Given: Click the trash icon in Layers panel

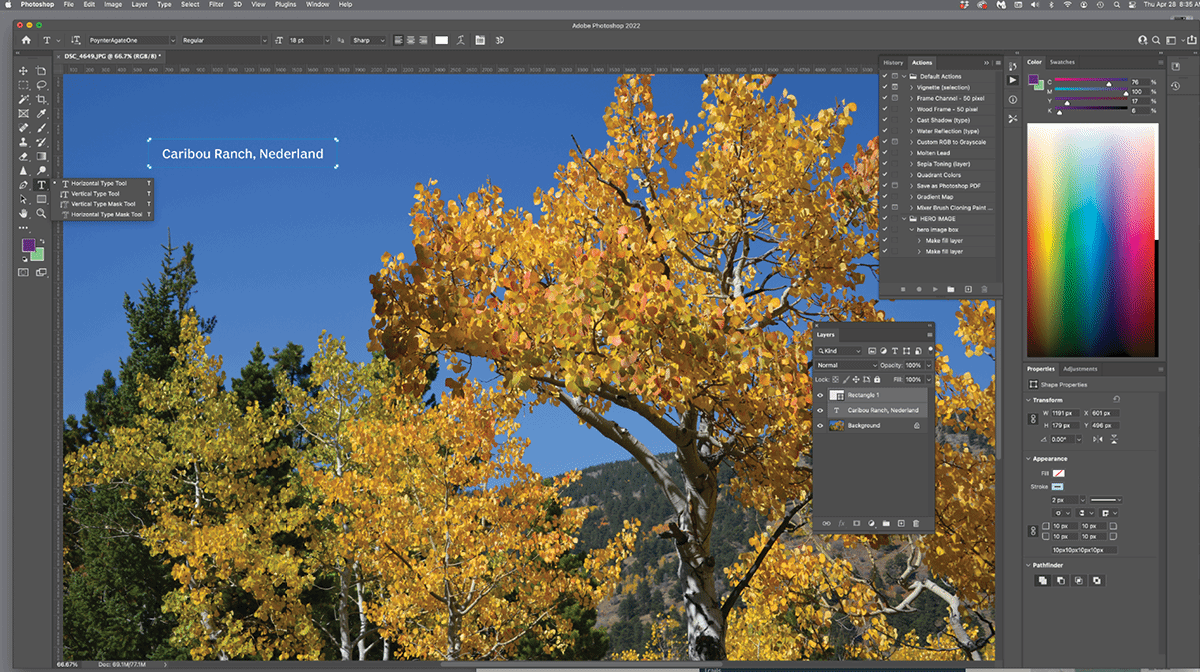Looking at the screenshot, I should pyautogui.click(x=915, y=523).
